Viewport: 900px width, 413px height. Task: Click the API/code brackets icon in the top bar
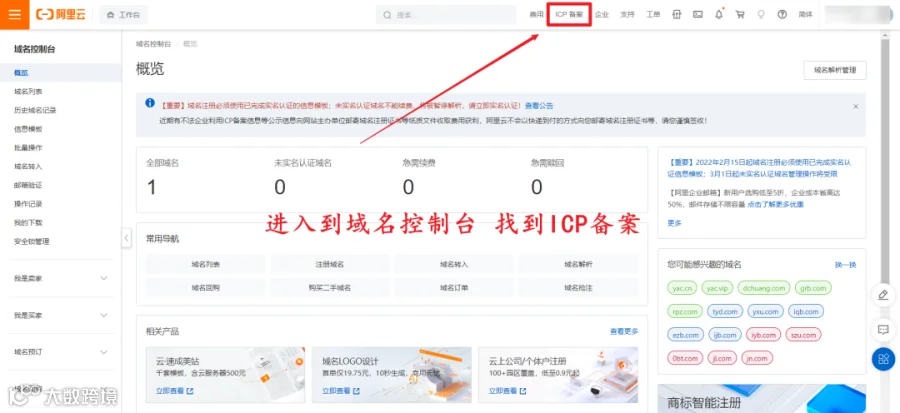click(x=677, y=15)
